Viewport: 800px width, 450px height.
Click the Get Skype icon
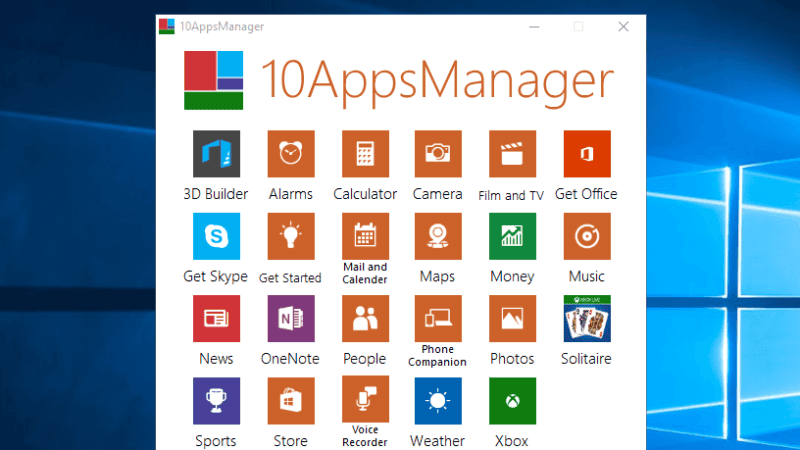coord(216,236)
